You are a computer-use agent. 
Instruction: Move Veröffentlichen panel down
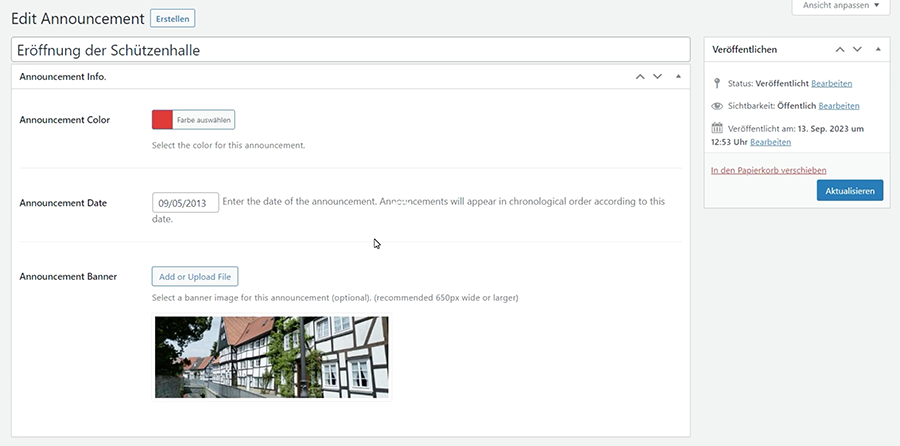coord(858,49)
